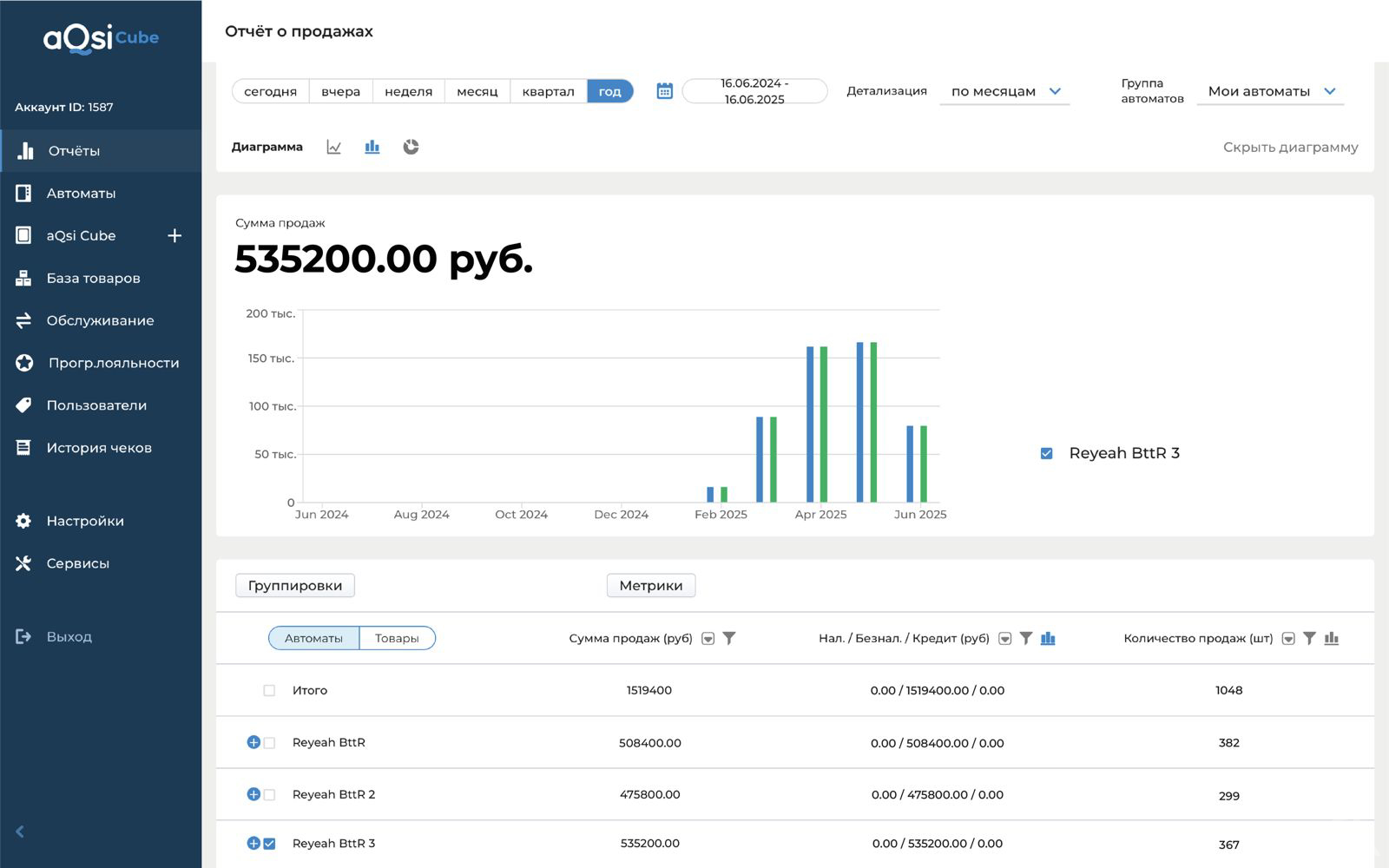Add a new aQsi Cube with plus icon
Screen dimensions: 1389x868
click(x=174, y=235)
